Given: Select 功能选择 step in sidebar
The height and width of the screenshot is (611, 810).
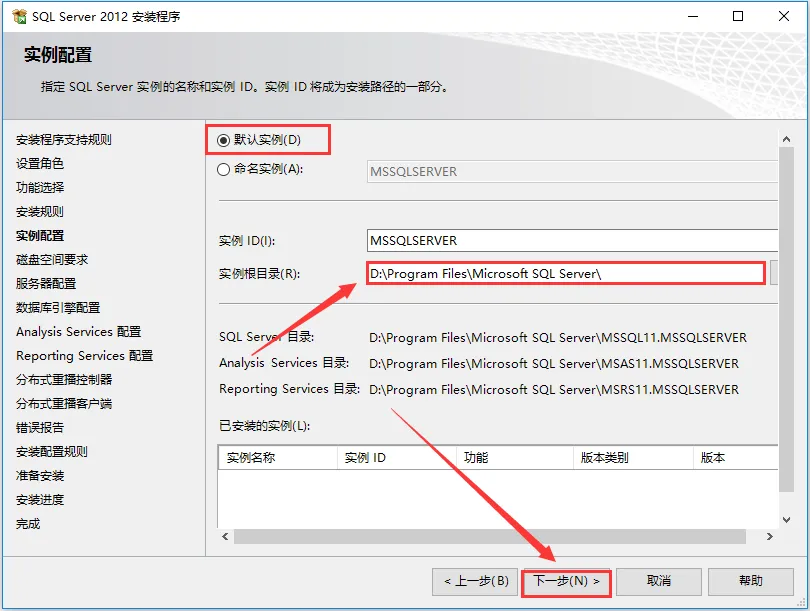Looking at the screenshot, I should pos(40,188).
